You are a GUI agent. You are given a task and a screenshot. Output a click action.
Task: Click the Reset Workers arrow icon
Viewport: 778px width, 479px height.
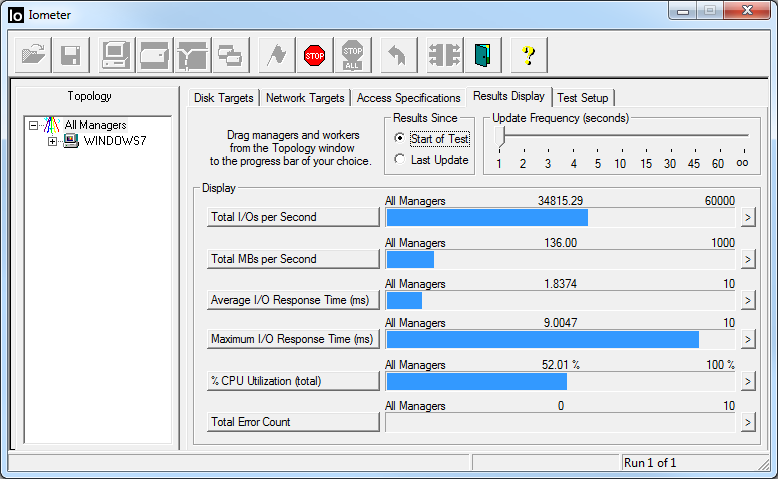[x=398, y=55]
